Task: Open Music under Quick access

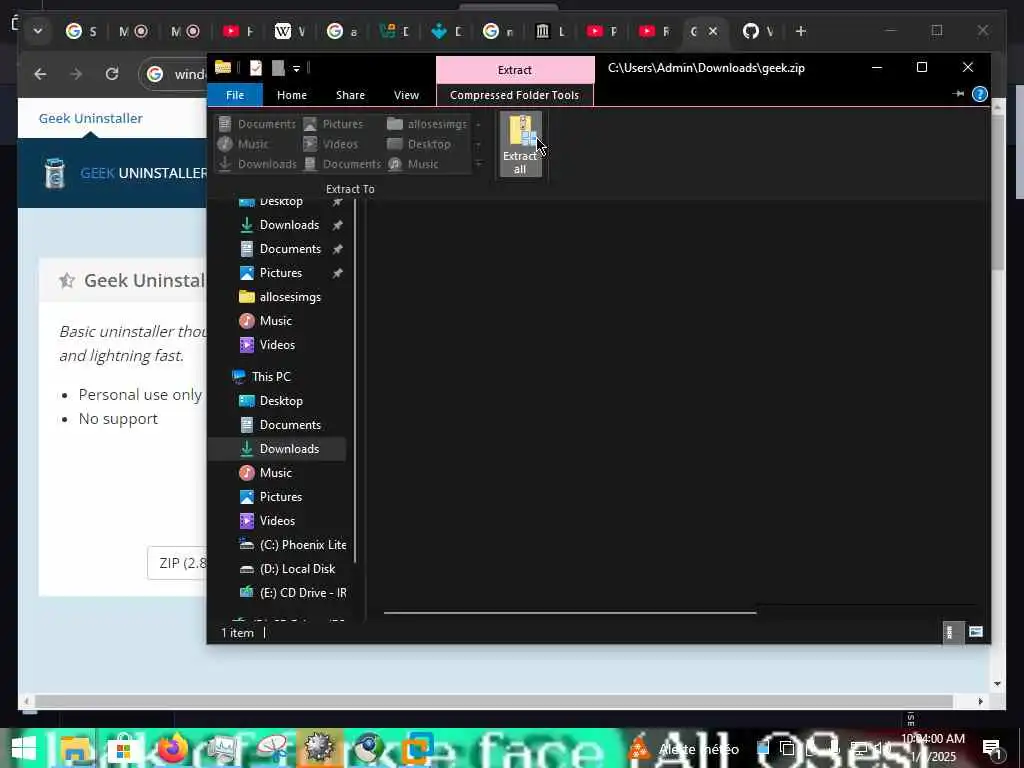Action: tap(265, 321)
